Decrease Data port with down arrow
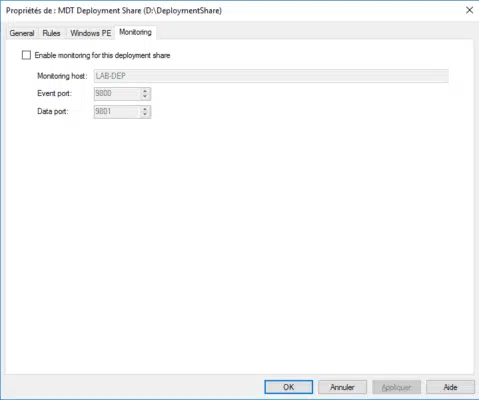 coord(145,115)
